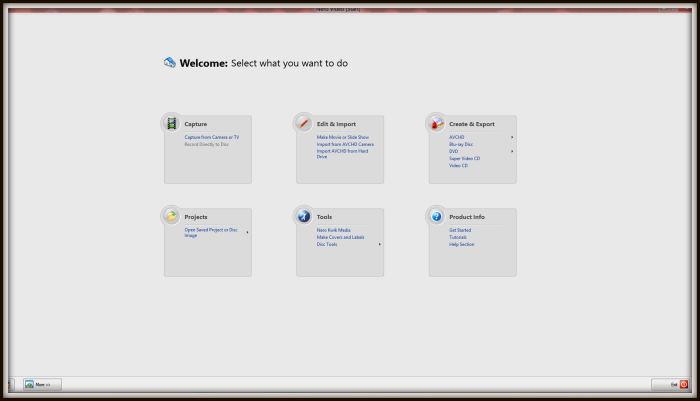Click the Welcome header icon
Image resolution: width=700 pixels, height=401 pixels.
(170, 63)
